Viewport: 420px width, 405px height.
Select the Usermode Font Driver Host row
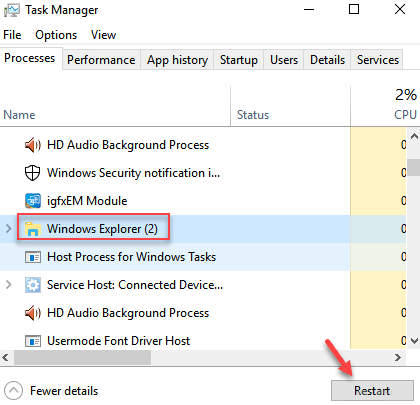click(x=203, y=338)
